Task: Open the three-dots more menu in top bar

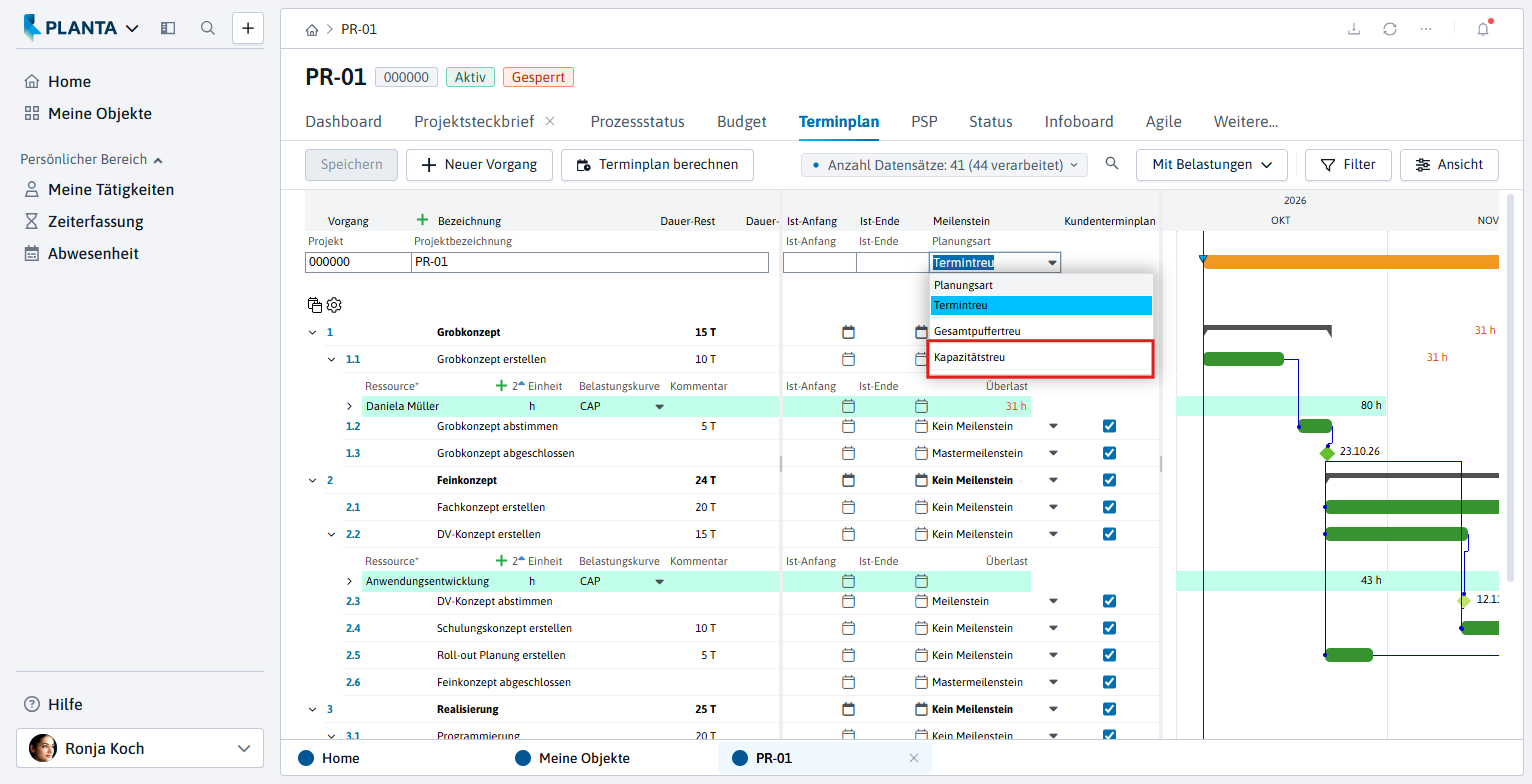Action: point(1426,29)
